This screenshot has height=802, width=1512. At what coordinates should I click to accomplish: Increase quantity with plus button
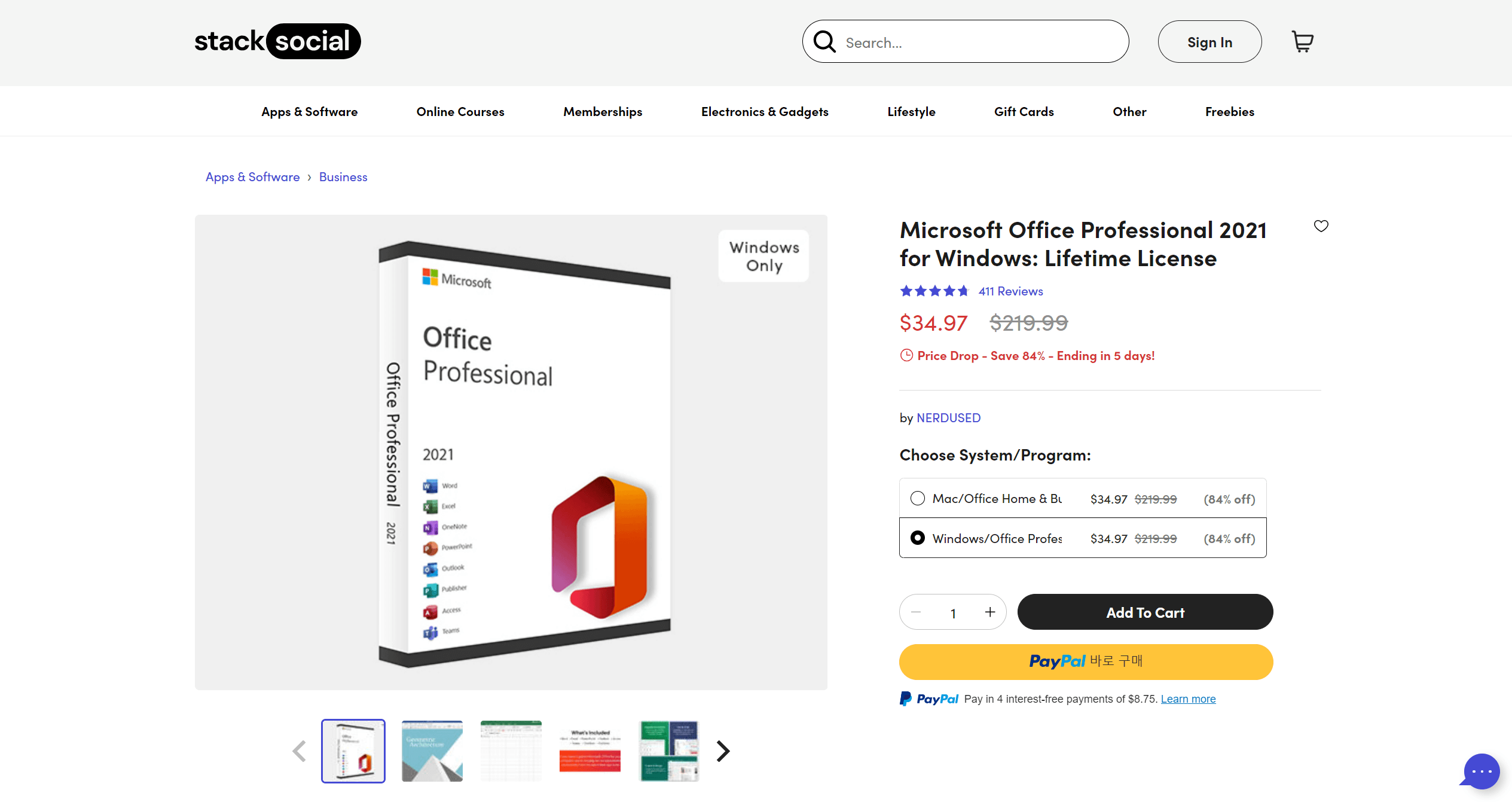click(x=990, y=612)
